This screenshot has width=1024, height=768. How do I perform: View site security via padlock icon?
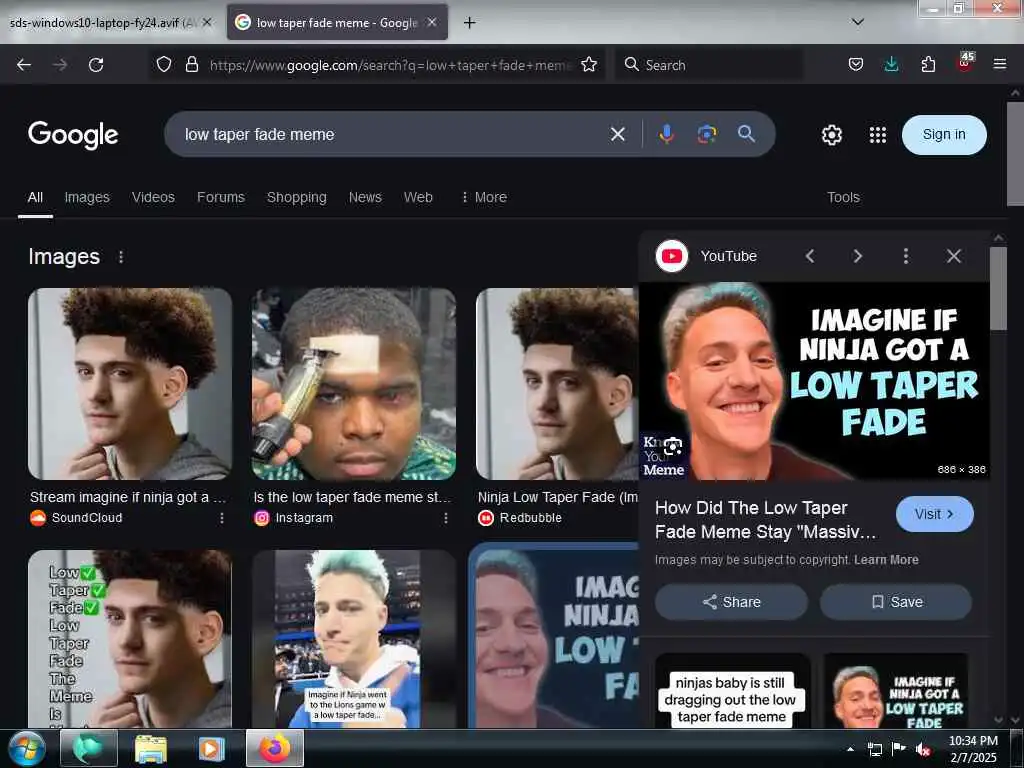click(191, 64)
